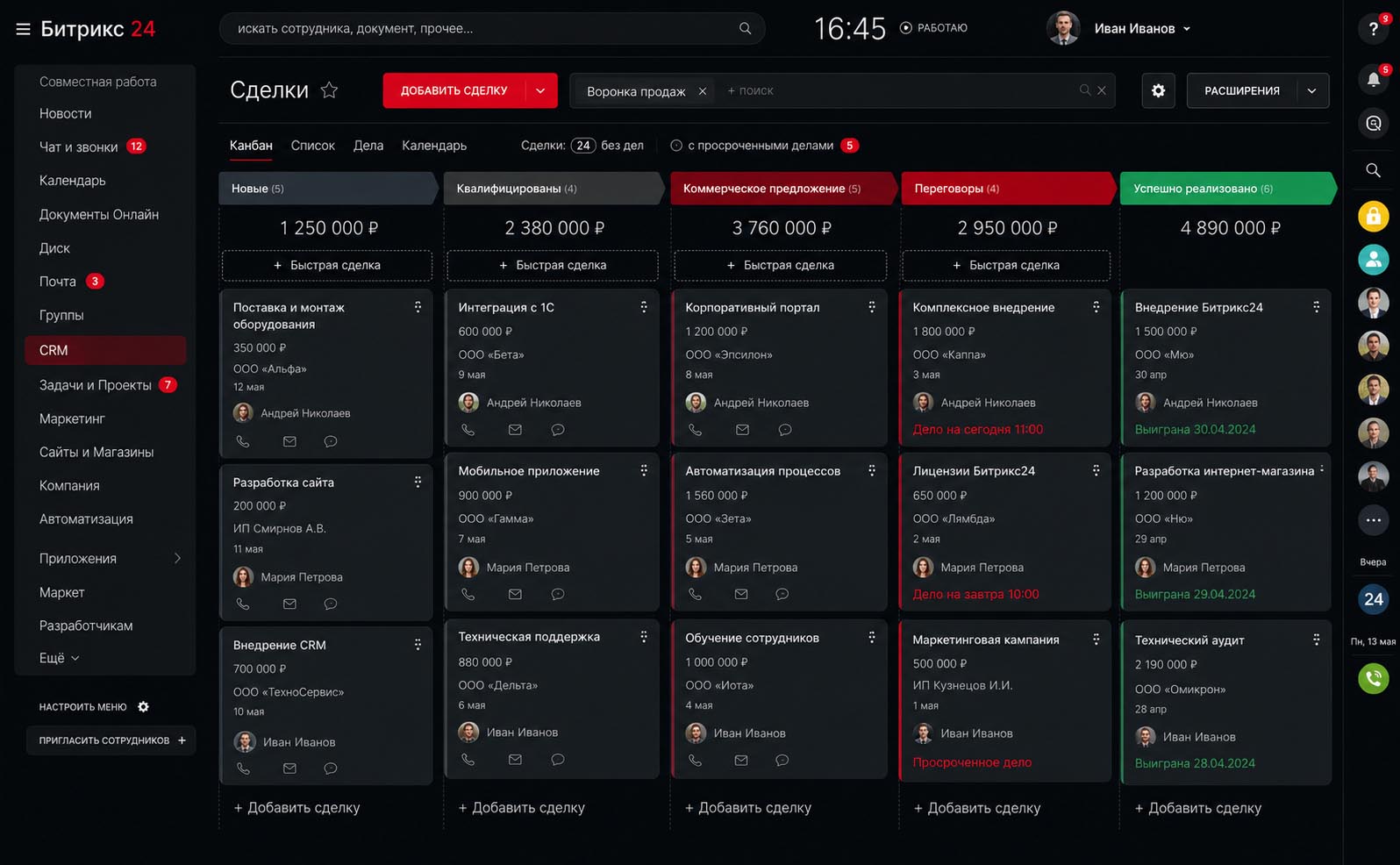Open Настроить меню link

pos(82,707)
